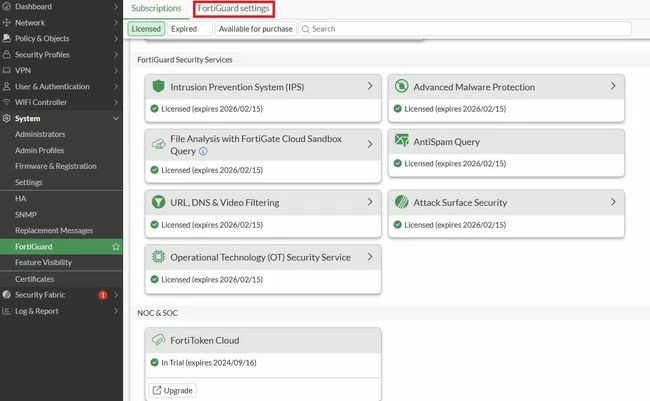The image size is (650, 401).
Task: Select the Expired filter button
Action: click(189, 29)
